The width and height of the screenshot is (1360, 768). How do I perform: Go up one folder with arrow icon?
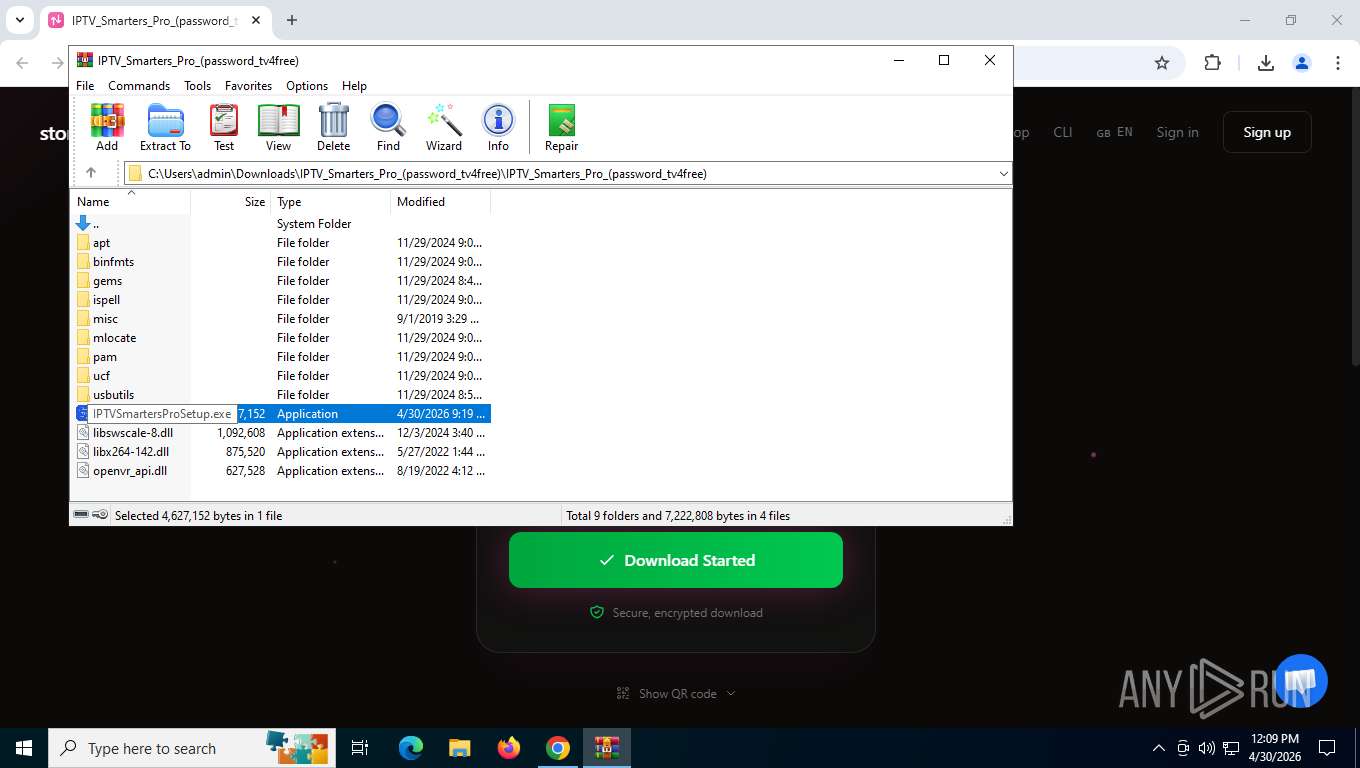[x=91, y=173]
